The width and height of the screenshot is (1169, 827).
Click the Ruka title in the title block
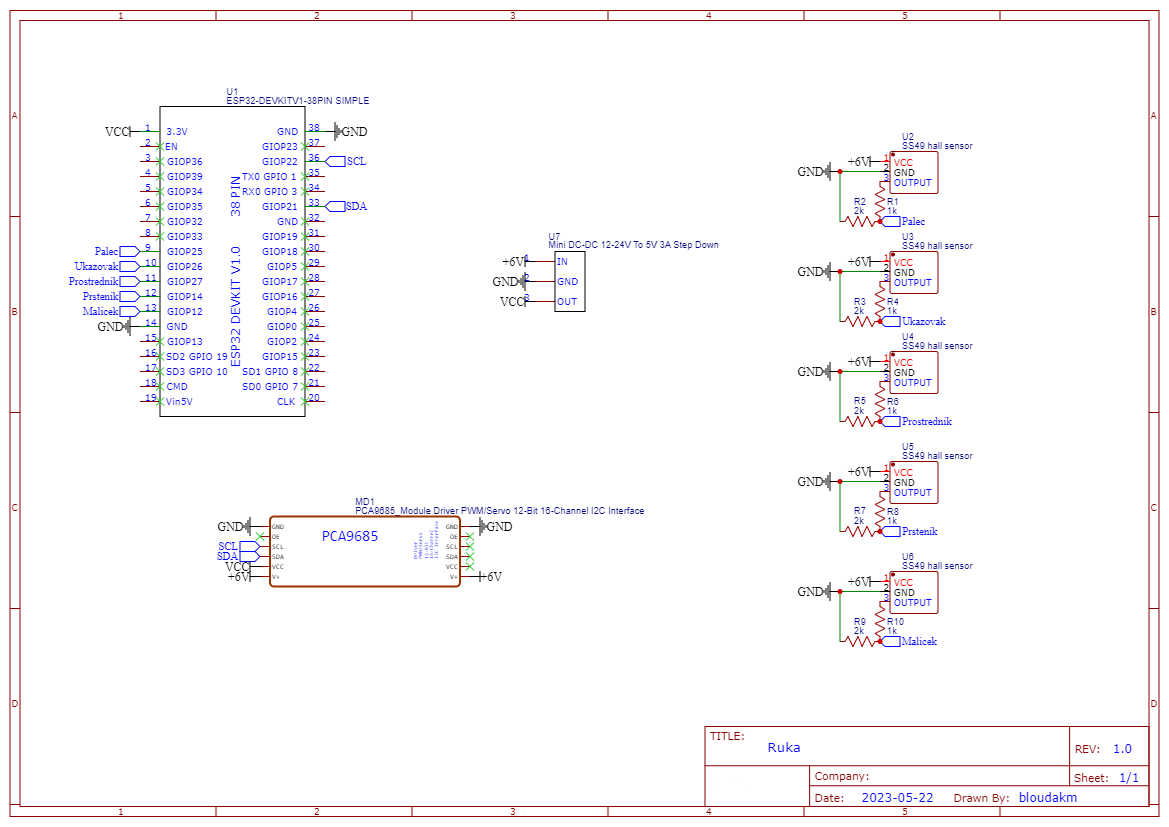(x=783, y=746)
